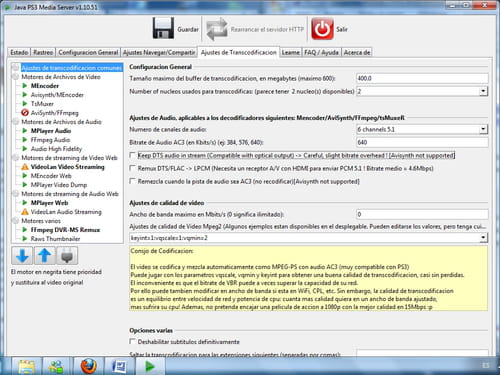
Task: Click green arrow icon next to FFmpeg Audio
Action: [x=25, y=140]
